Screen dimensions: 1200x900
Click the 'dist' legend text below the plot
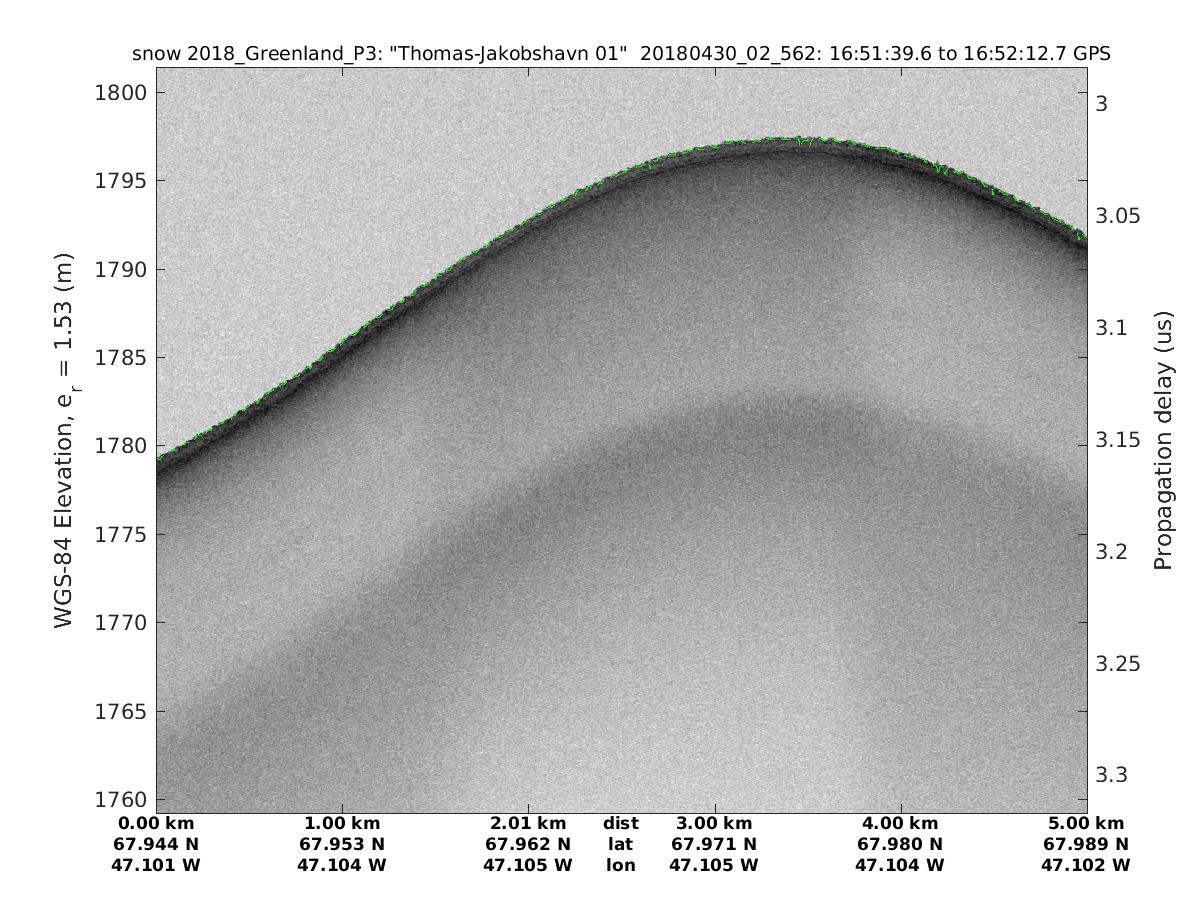[x=620, y=824]
